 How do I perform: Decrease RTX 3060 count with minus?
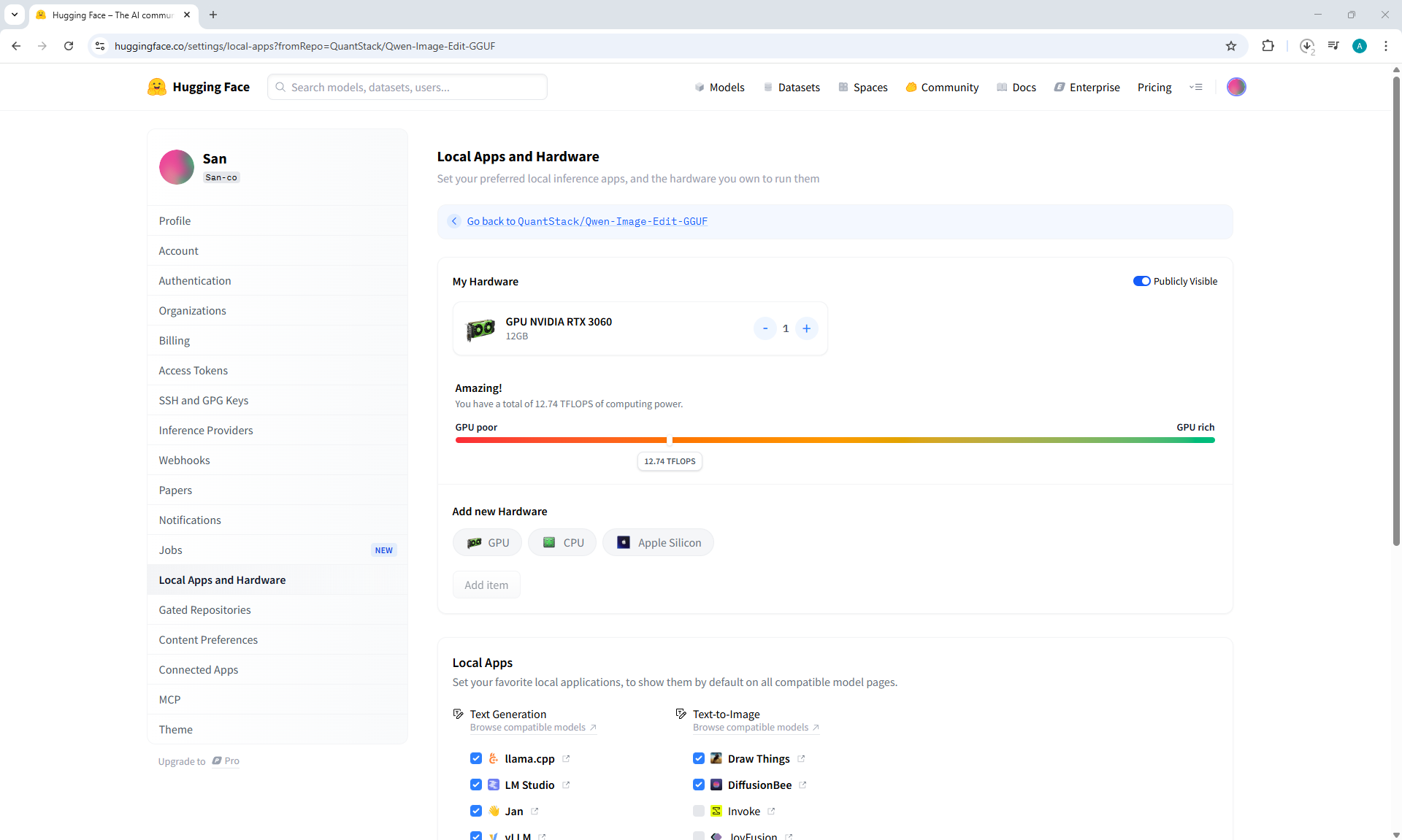tap(765, 328)
